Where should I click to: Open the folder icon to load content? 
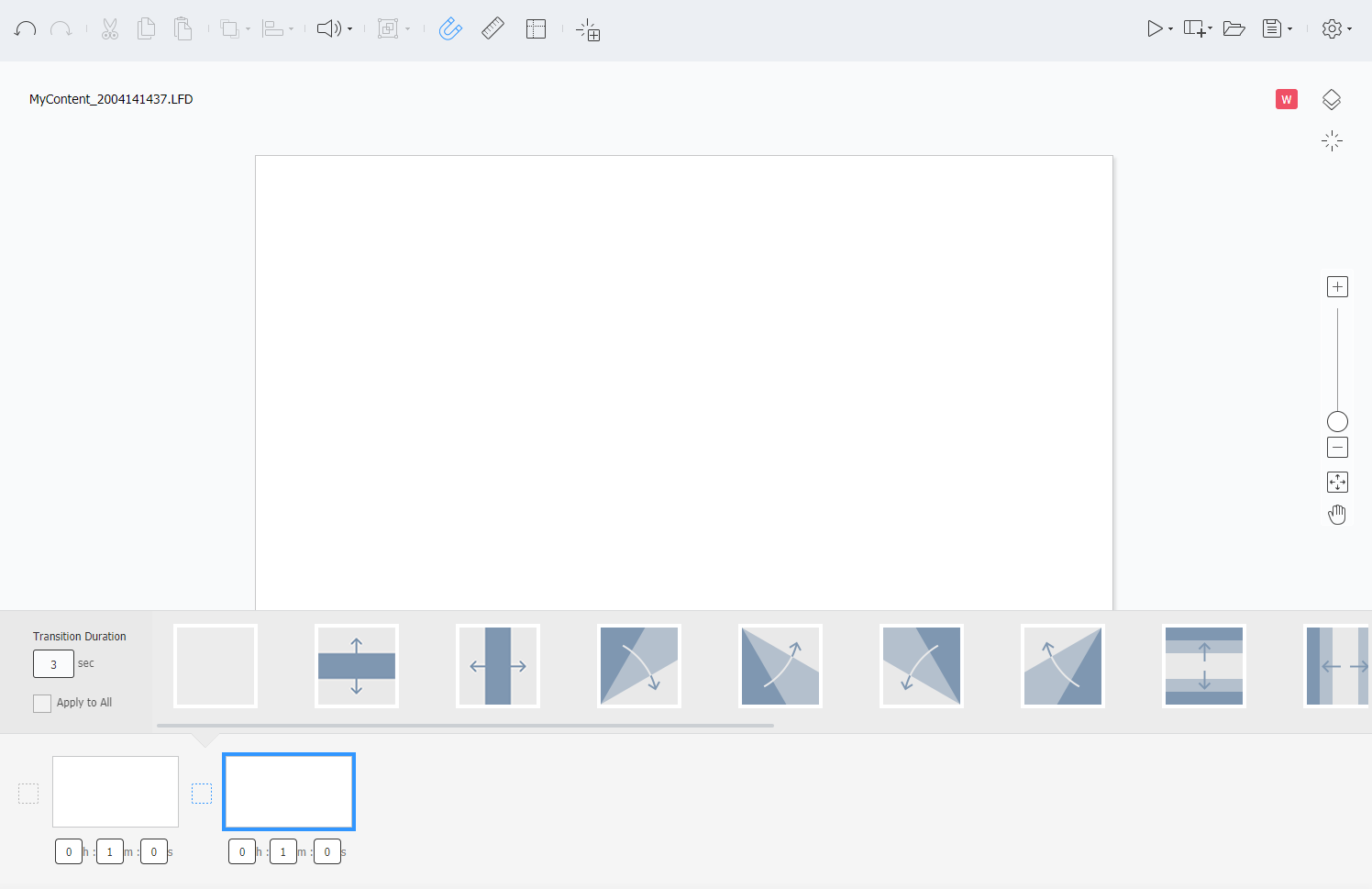tap(1234, 29)
